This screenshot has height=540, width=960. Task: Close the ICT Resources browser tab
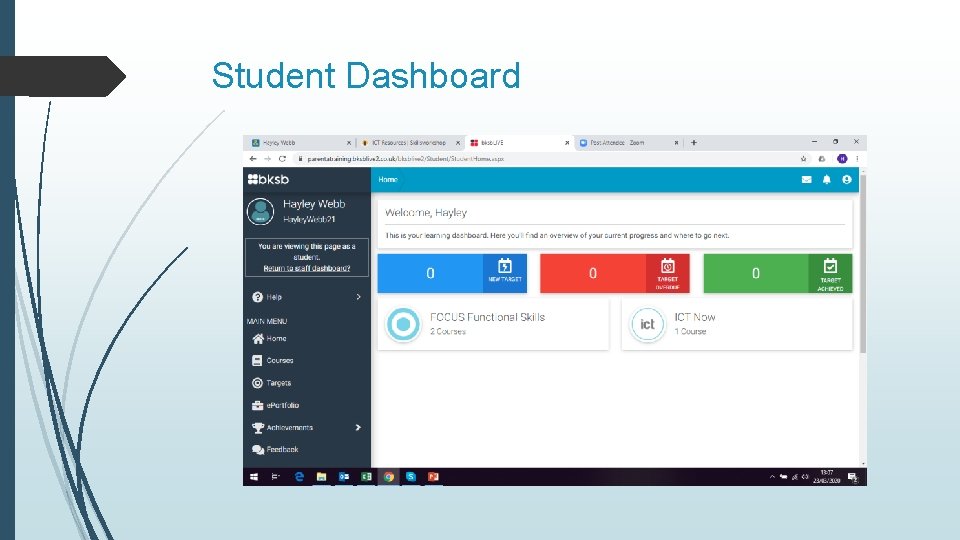pos(457,143)
